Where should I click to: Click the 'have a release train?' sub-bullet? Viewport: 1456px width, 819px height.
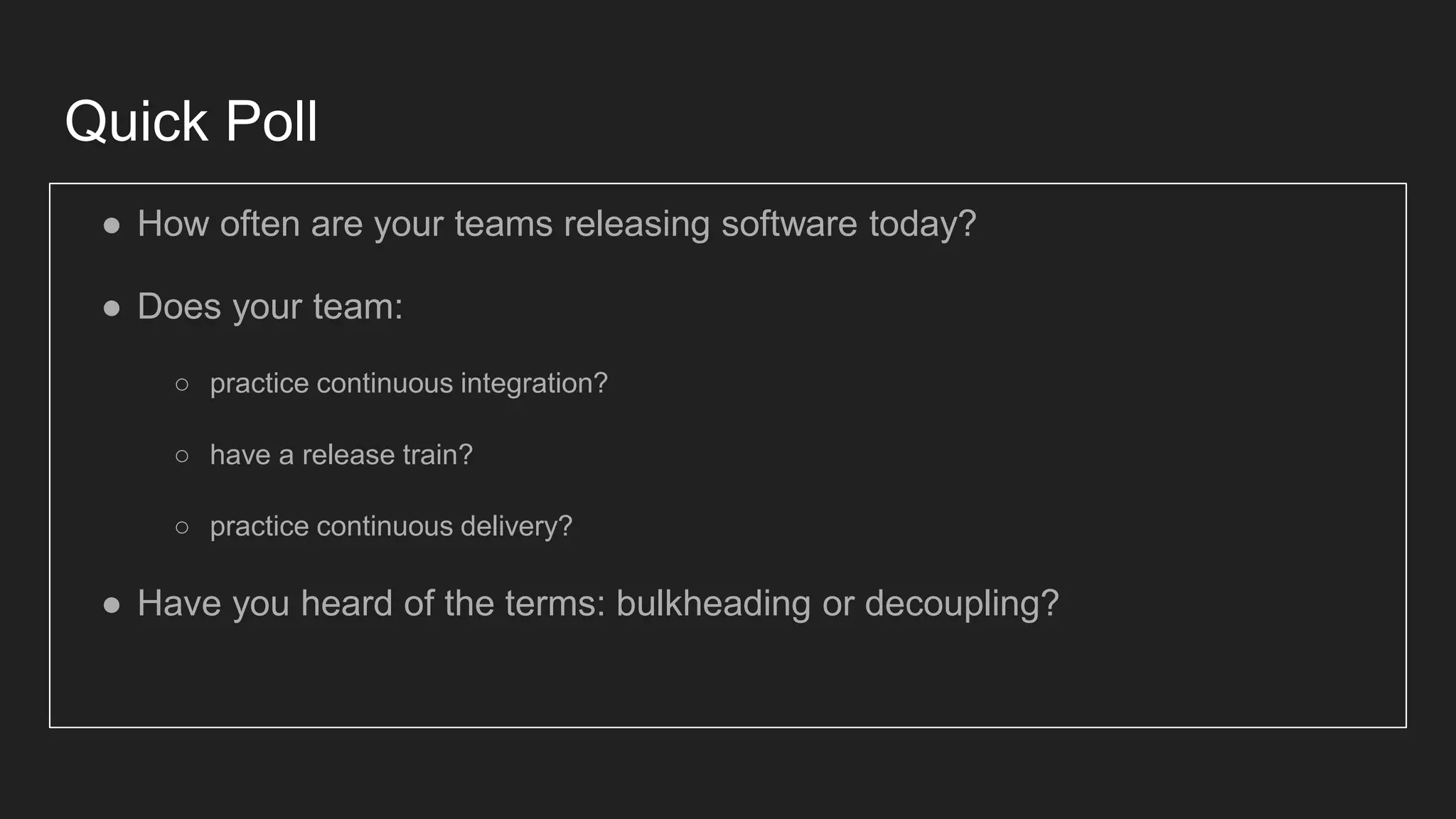[x=341, y=455]
